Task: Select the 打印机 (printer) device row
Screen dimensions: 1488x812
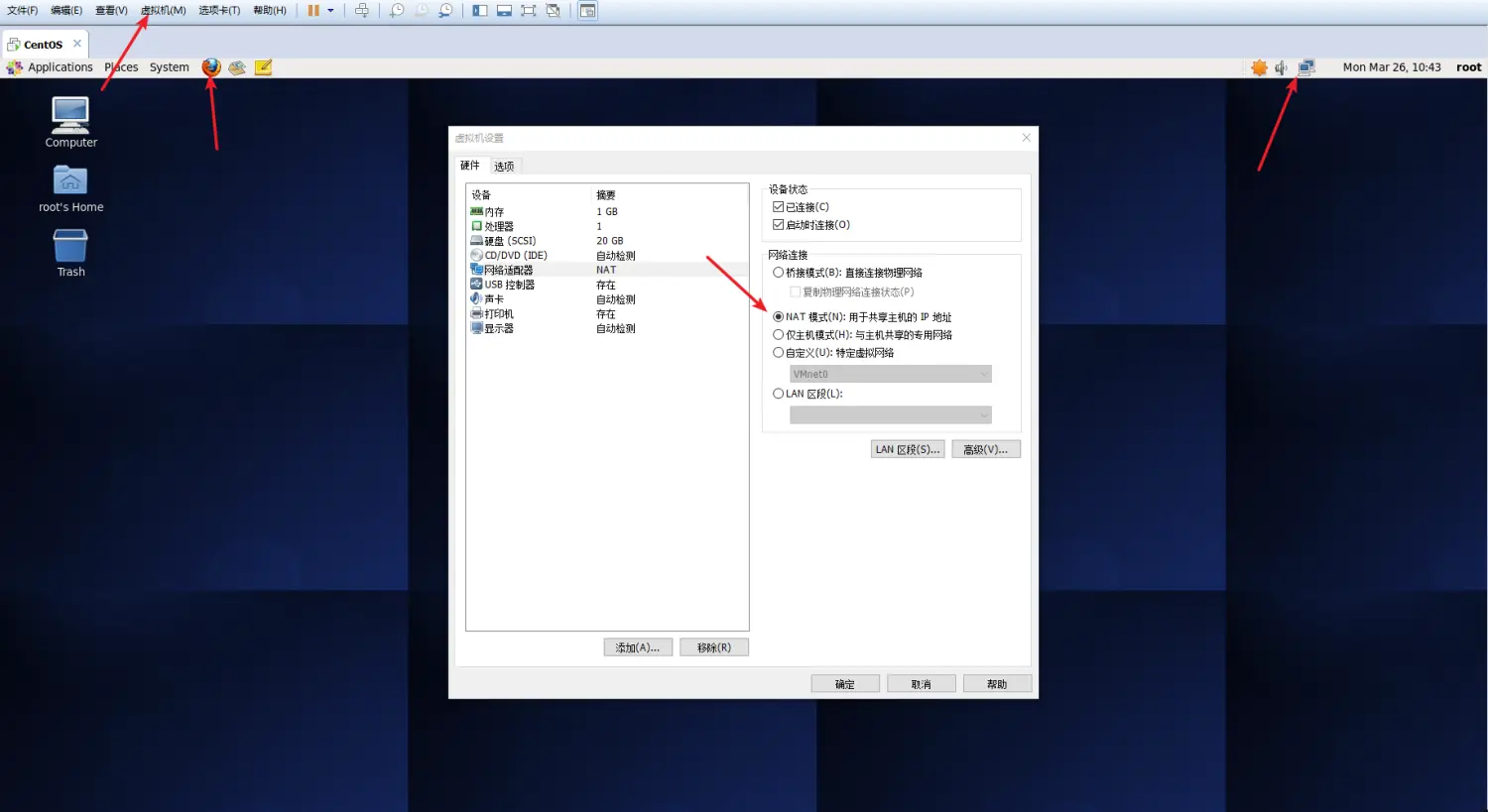Action: point(607,313)
